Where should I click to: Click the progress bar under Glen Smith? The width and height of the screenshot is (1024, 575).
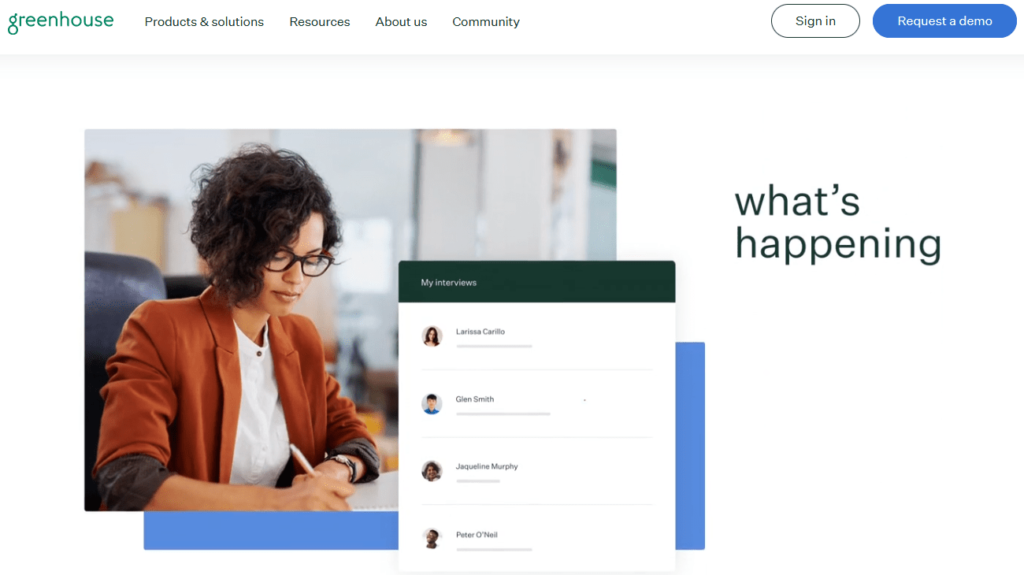click(503, 414)
